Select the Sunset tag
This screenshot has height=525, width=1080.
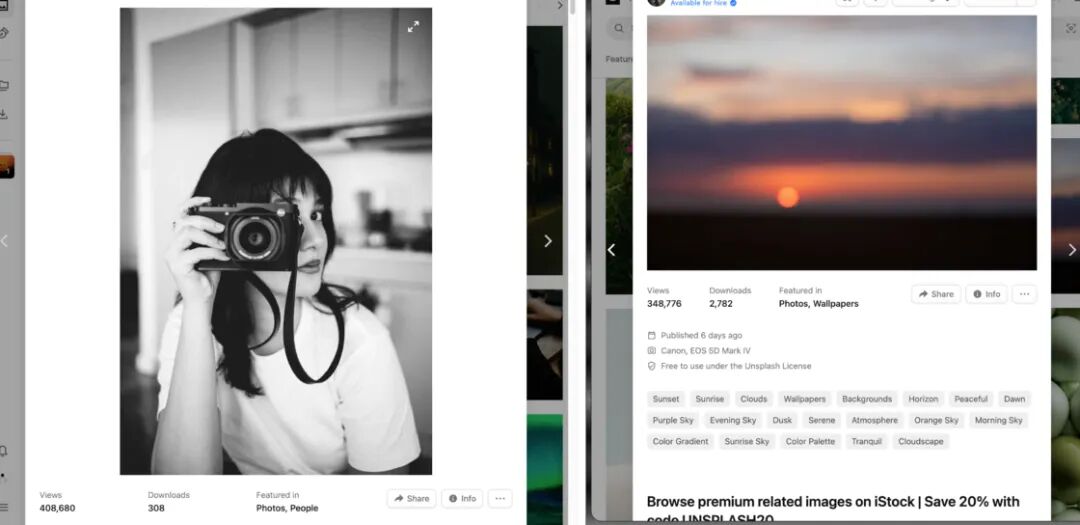pyautogui.click(x=666, y=399)
